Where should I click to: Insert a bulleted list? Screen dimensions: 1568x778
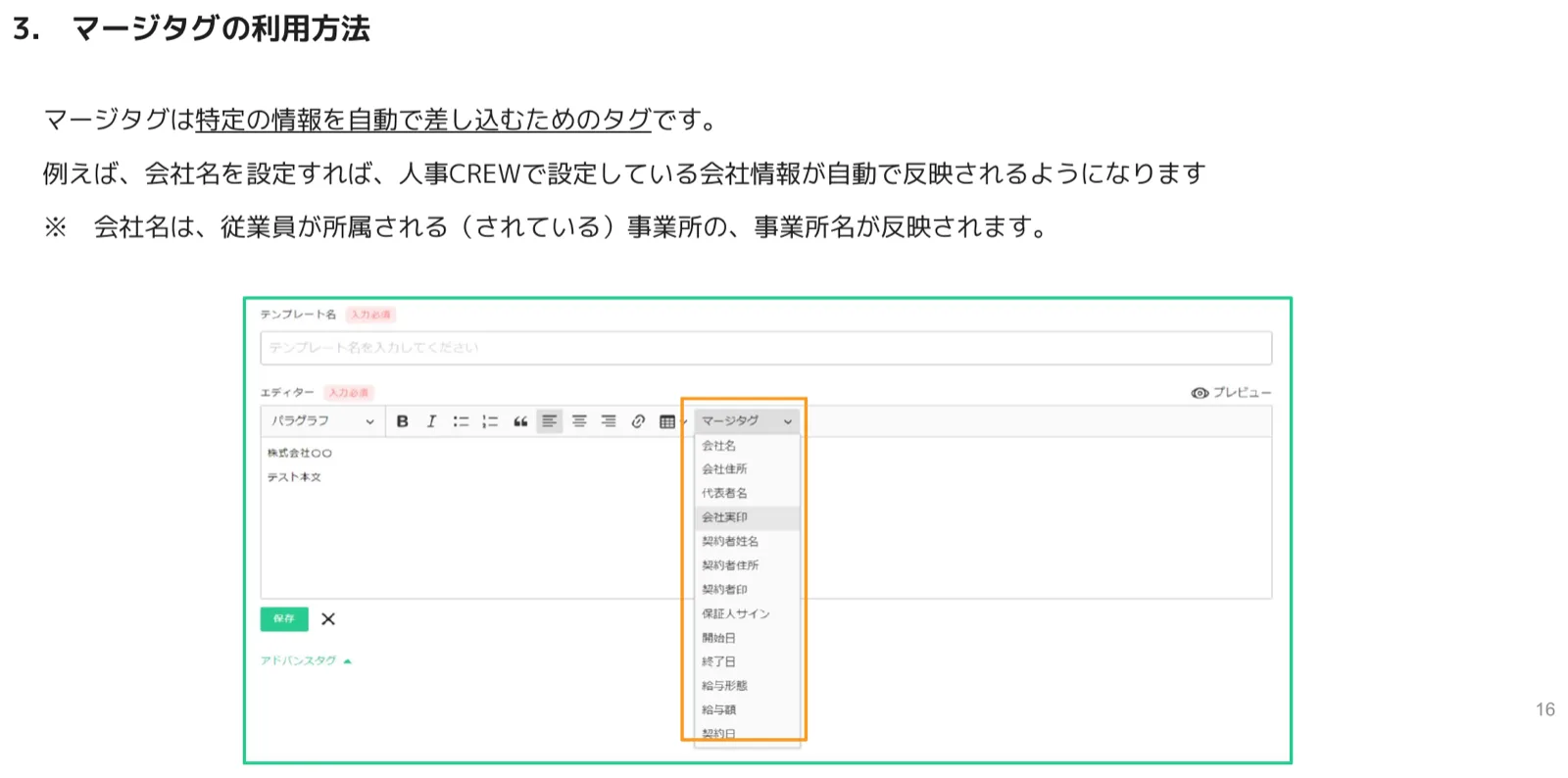[x=461, y=421]
